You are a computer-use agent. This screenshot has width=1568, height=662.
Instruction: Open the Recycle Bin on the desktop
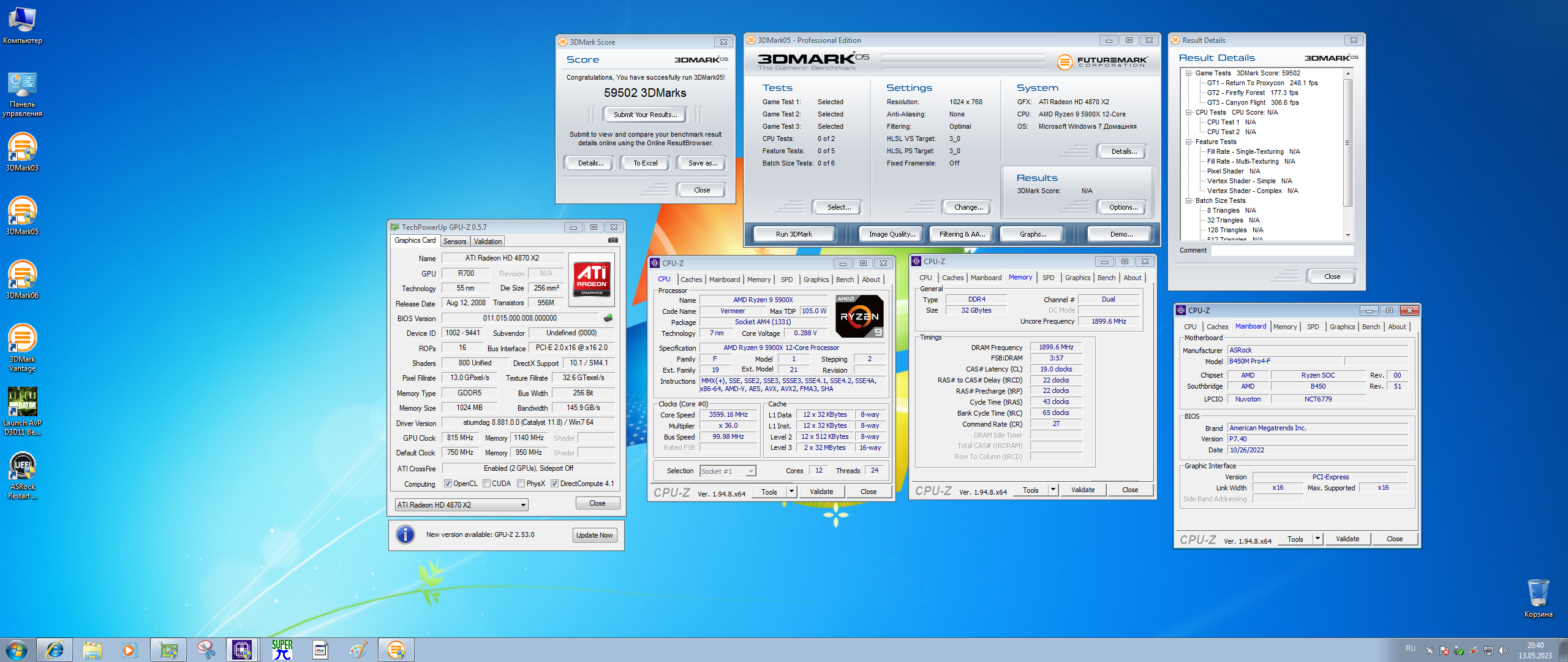pyautogui.click(x=1538, y=598)
